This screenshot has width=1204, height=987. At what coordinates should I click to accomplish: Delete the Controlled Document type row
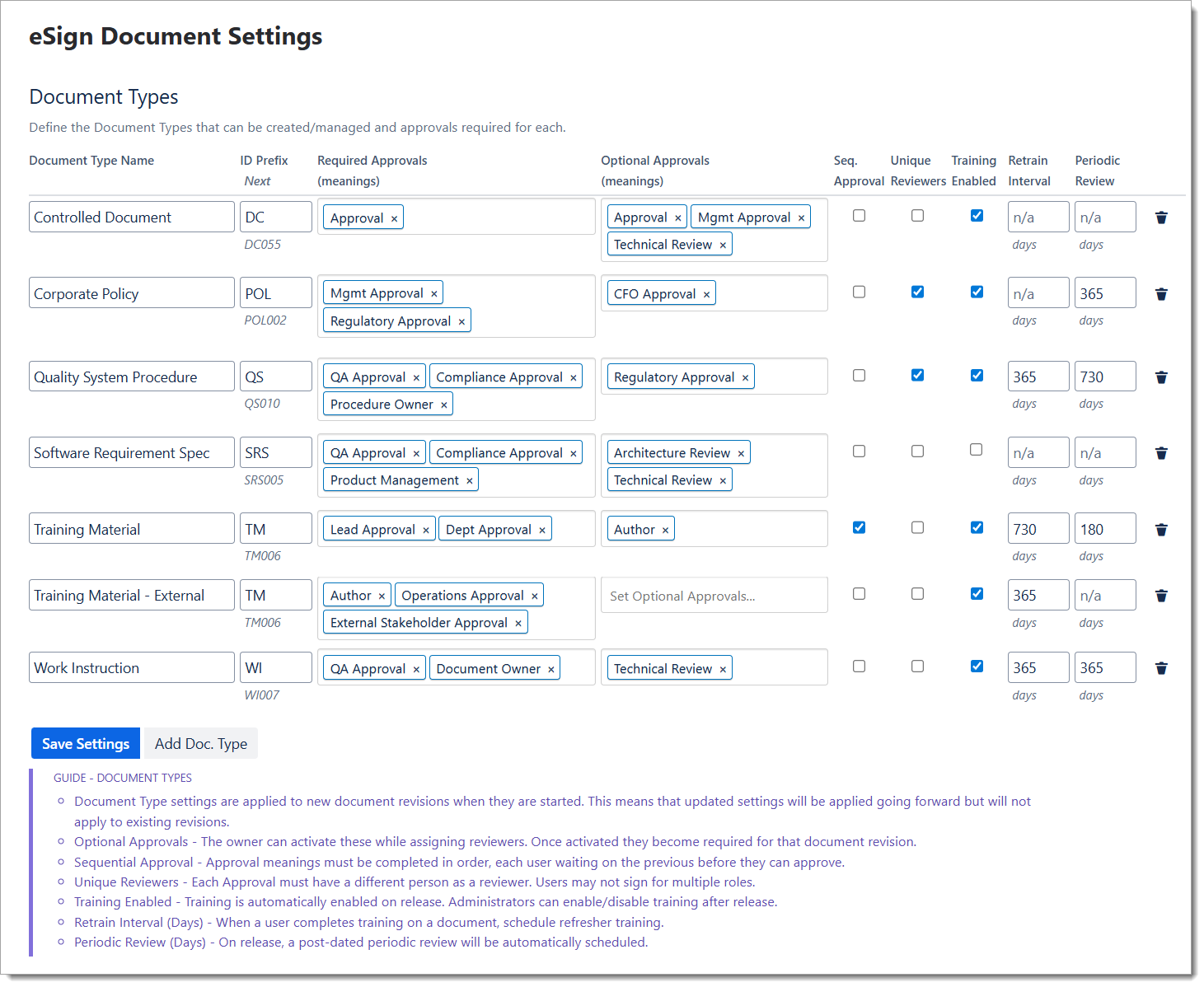1161,218
